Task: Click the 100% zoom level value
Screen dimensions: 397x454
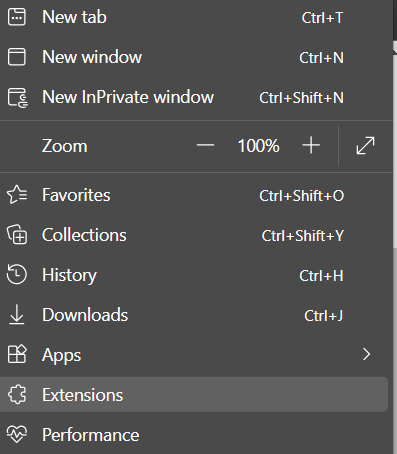Action: [258, 146]
